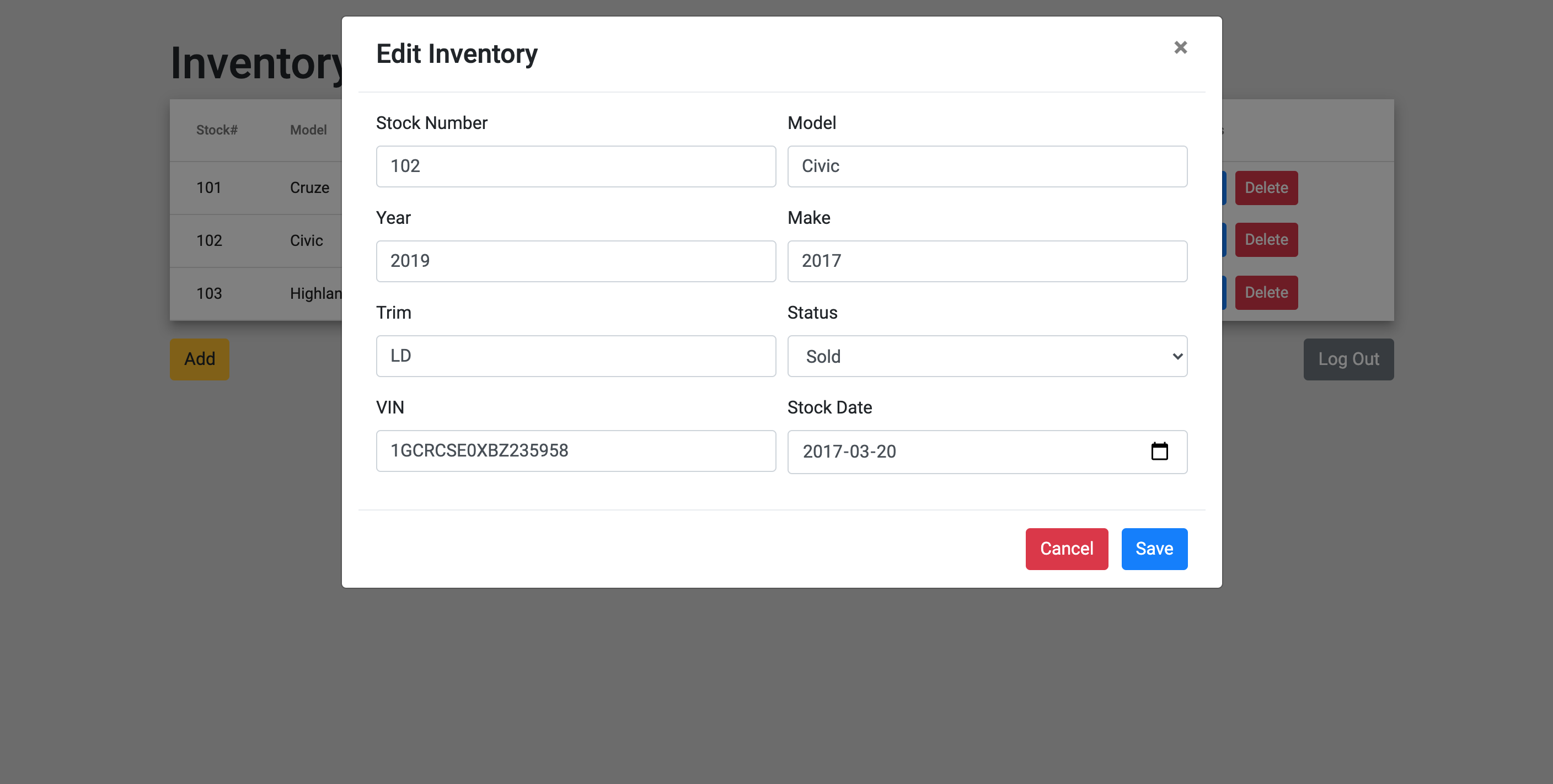Expand the Status dropdown showing Sold
The height and width of the screenshot is (784, 1553).
click(x=987, y=356)
